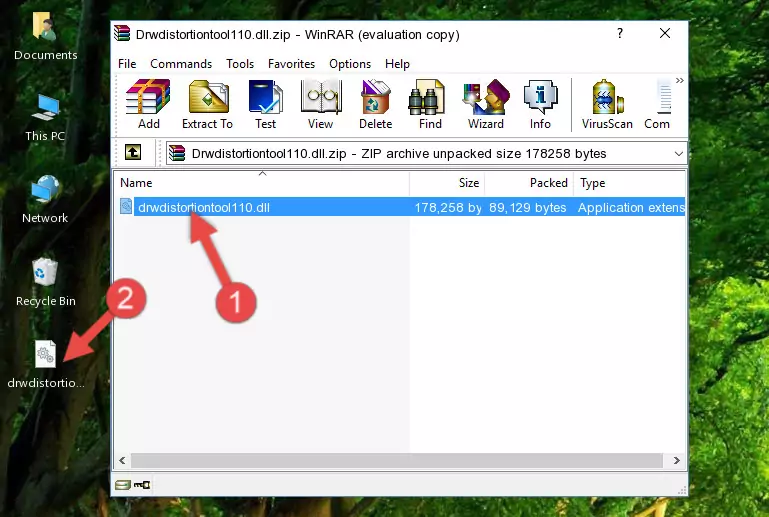The image size is (769, 517).
Task: Show archive Info
Action: (540, 104)
